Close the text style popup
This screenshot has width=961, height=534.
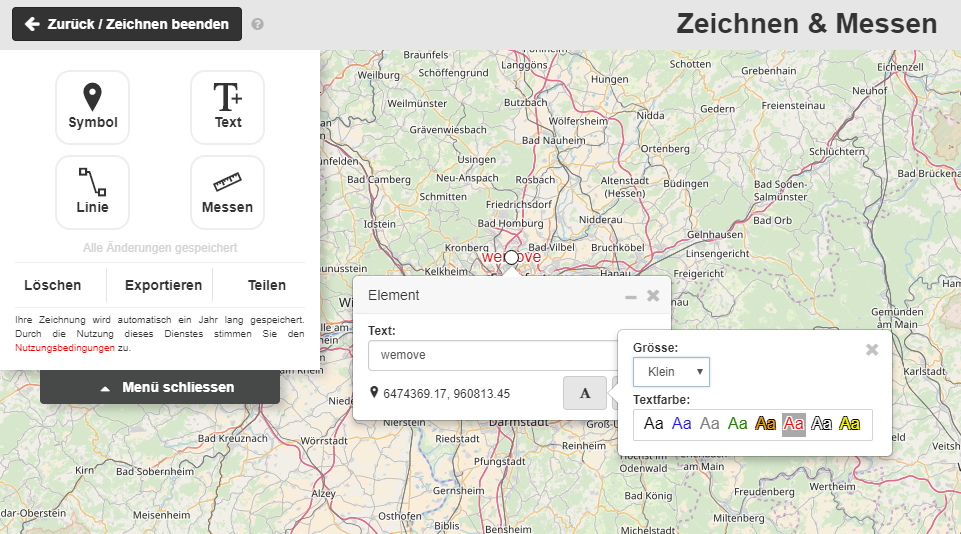871,350
